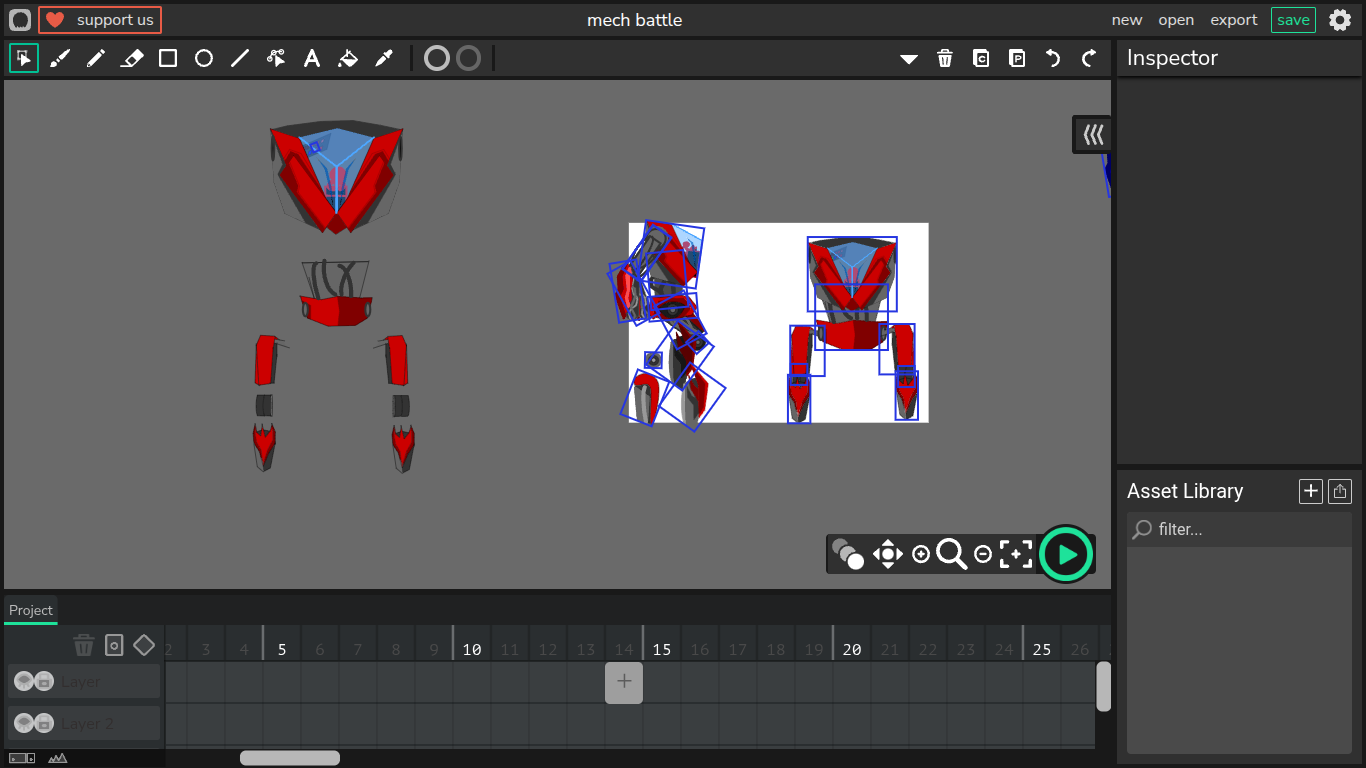
Task: Select the Brush tool
Action: (x=60, y=59)
